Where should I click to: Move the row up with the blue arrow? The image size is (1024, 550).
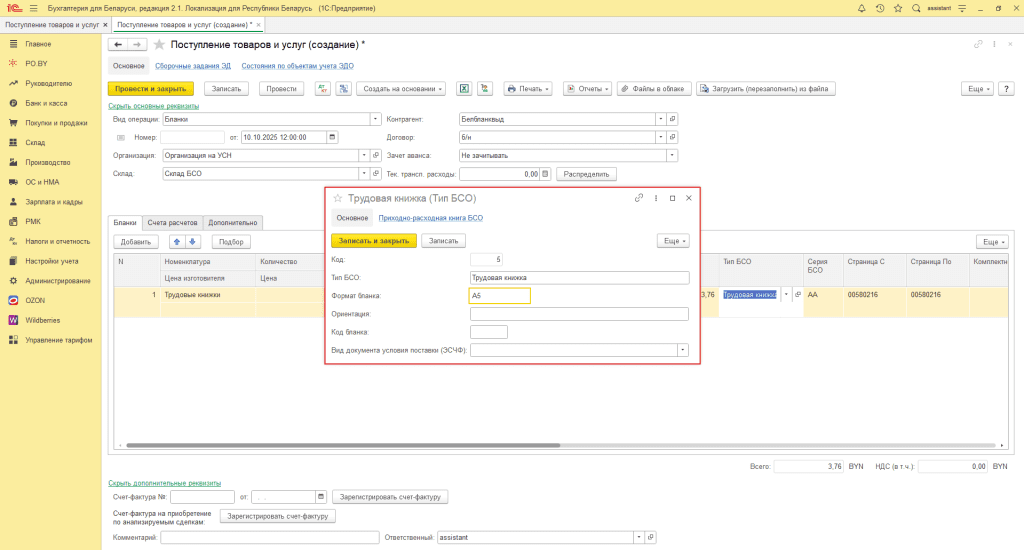(x=177, y=242)
